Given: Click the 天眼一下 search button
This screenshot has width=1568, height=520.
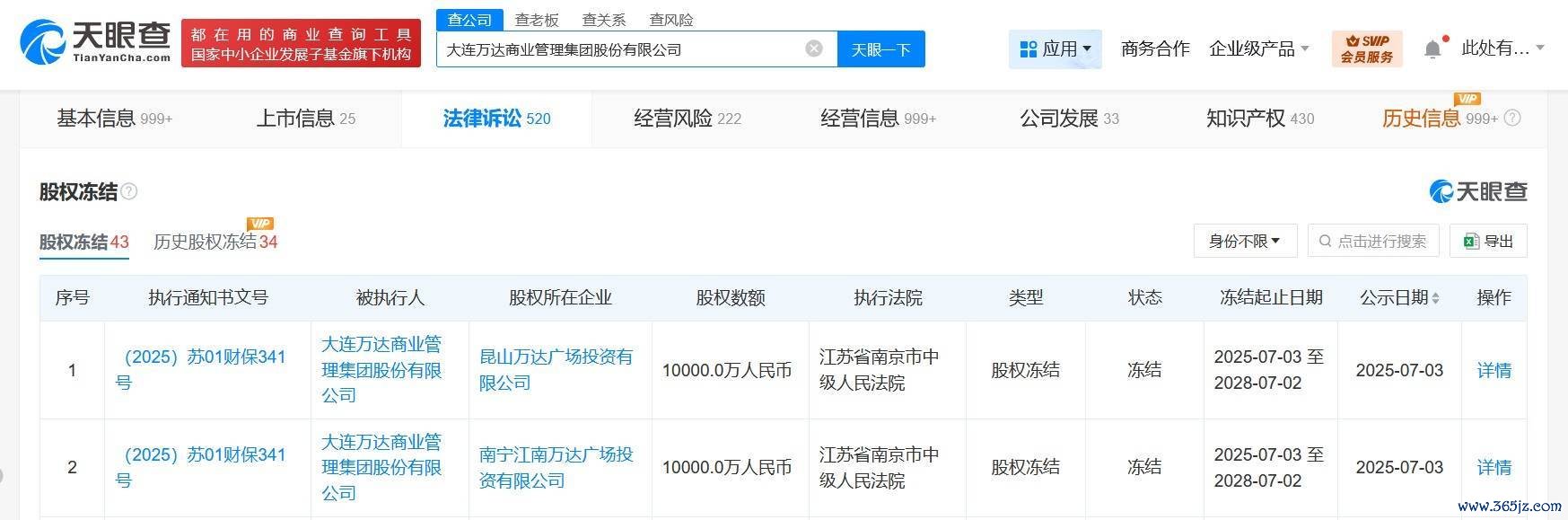Looking at the screenshot, I should [x=880, y=49].
